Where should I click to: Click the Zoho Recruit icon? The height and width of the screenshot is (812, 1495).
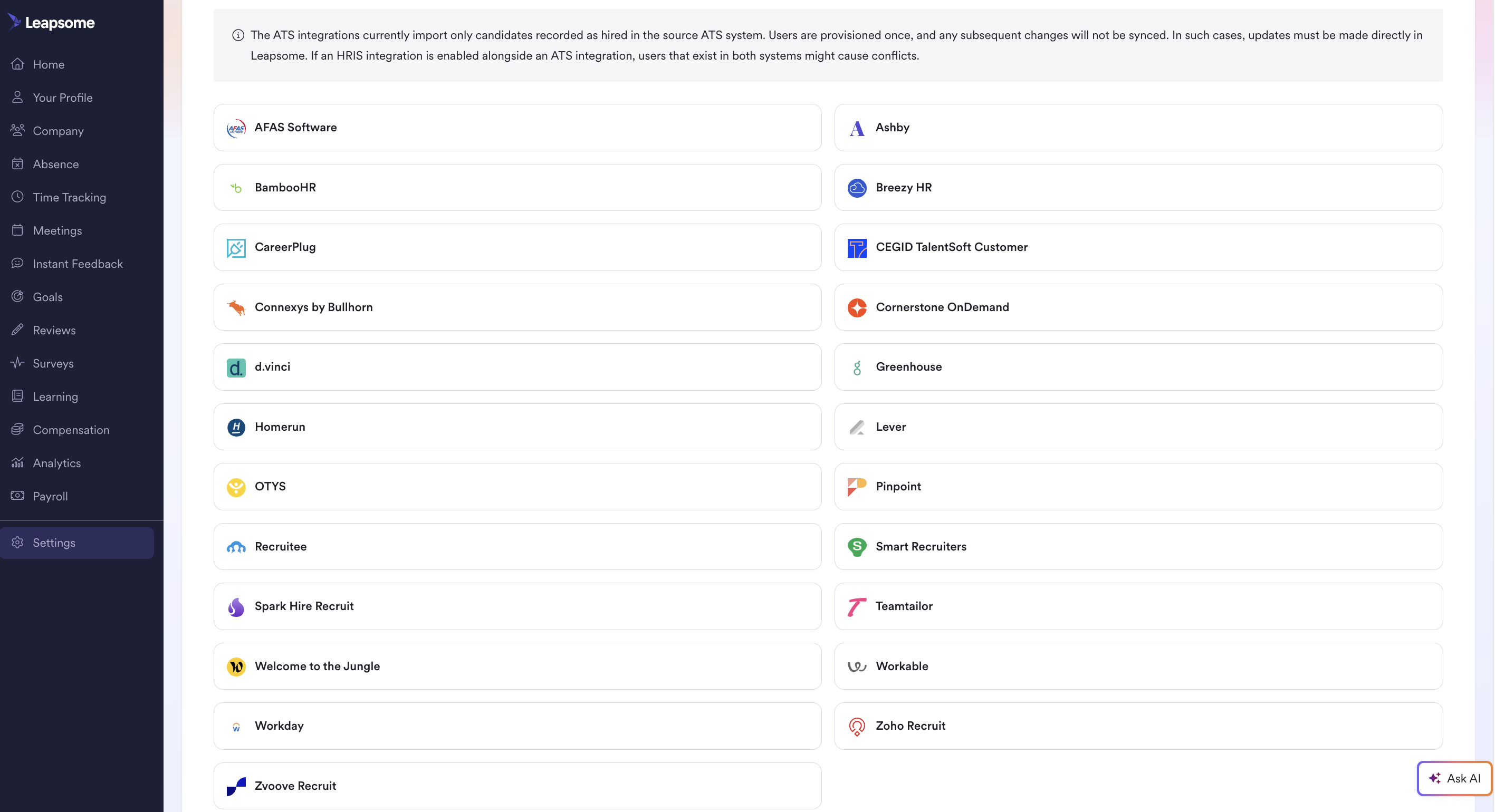[857, 726]
